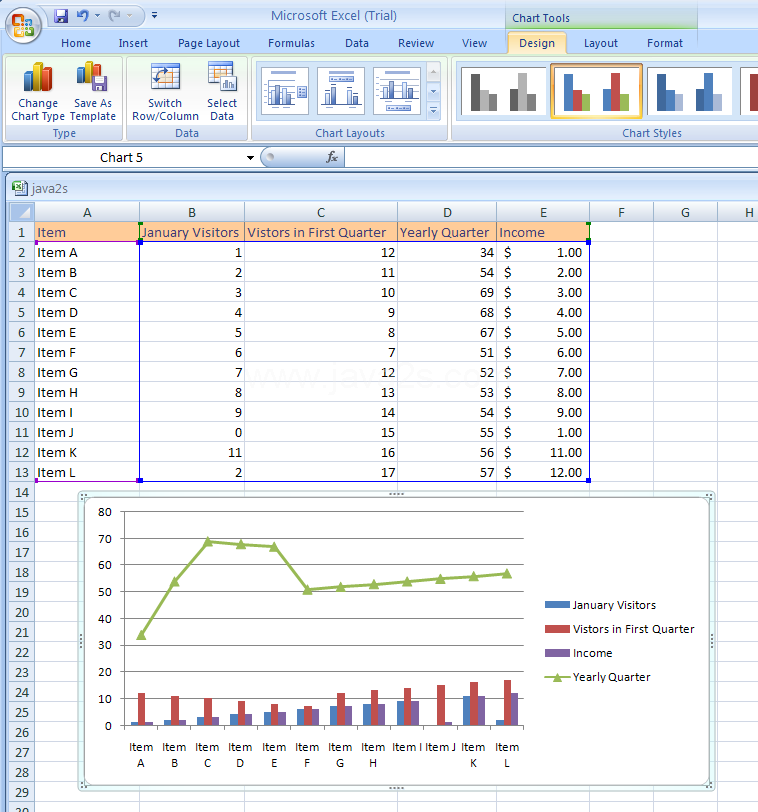Screen dimensions: 758x812
Task: Switch to the chart Layout tab
Action: pos(601,44)
